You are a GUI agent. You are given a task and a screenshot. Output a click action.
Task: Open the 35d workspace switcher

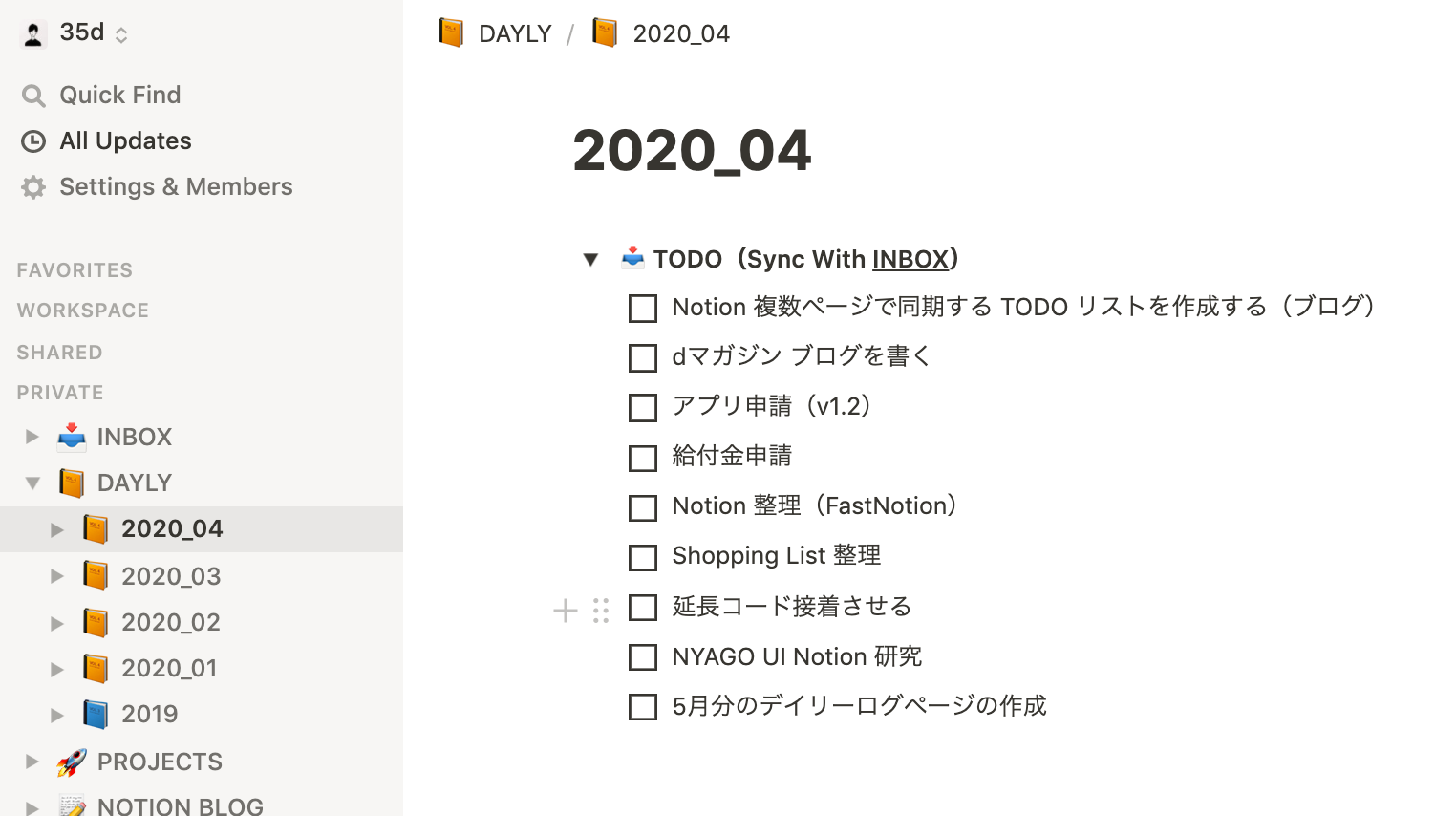pos(75,33)
